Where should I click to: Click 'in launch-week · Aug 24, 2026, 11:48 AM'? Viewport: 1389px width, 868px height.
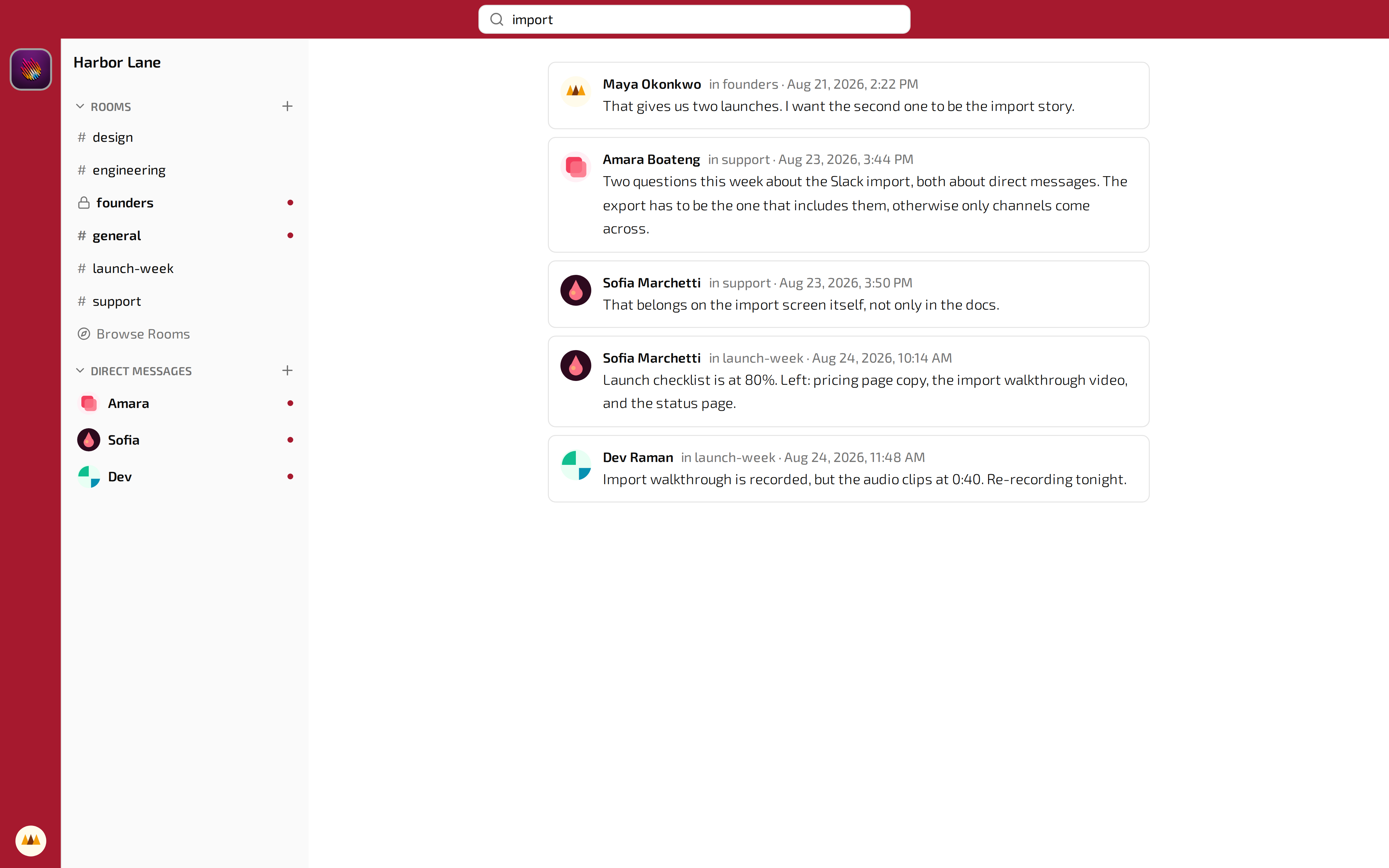803,457
